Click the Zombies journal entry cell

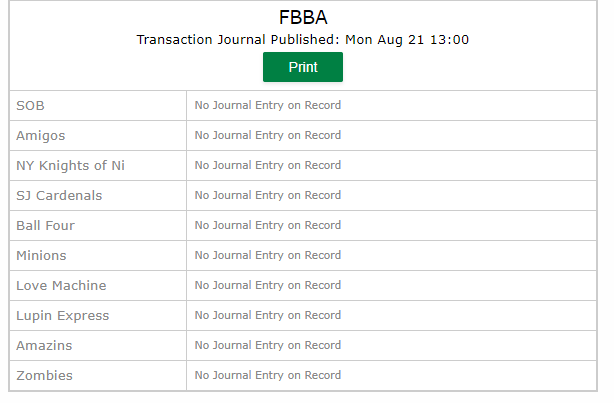(x=392, y=376)
